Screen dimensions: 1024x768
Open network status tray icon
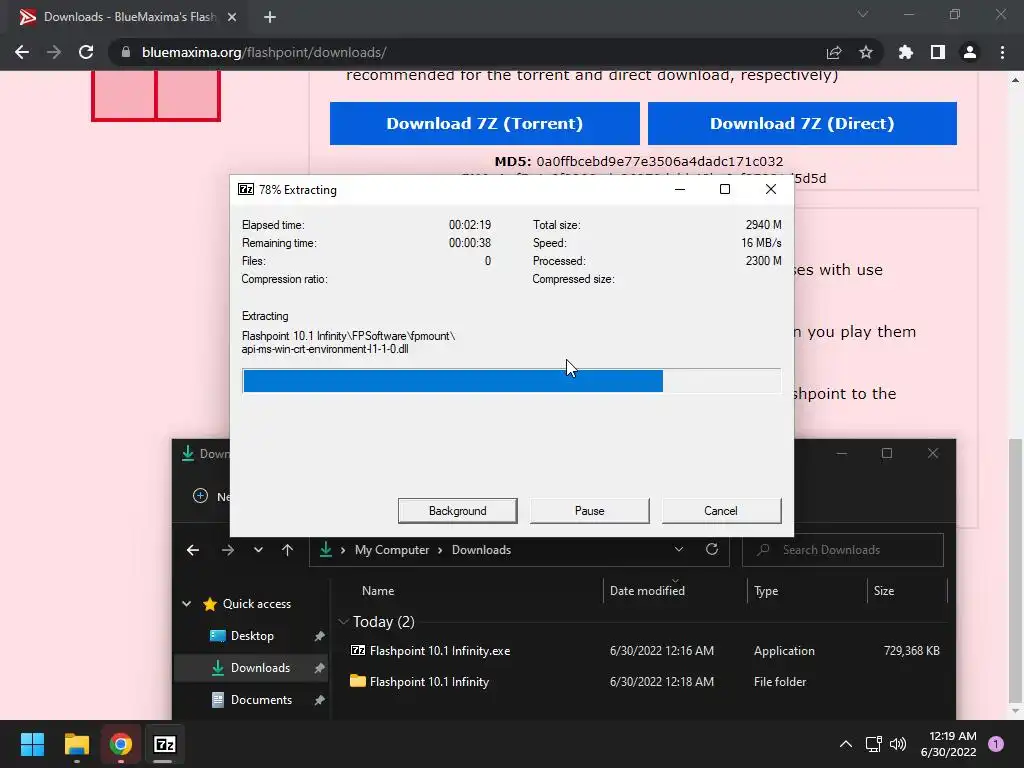coord(873,744)
